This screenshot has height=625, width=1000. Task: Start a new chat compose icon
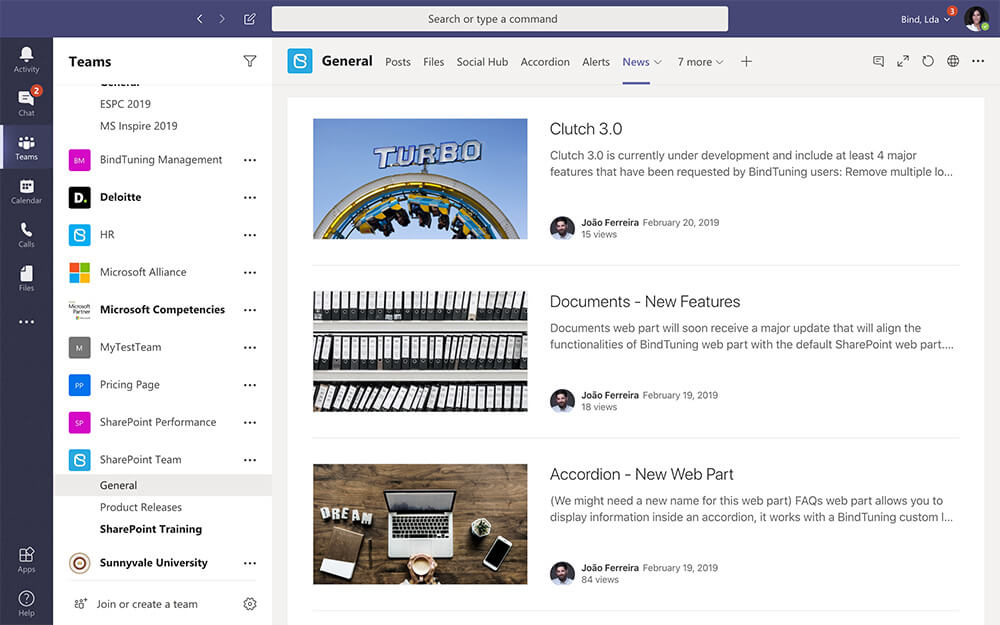249,19
